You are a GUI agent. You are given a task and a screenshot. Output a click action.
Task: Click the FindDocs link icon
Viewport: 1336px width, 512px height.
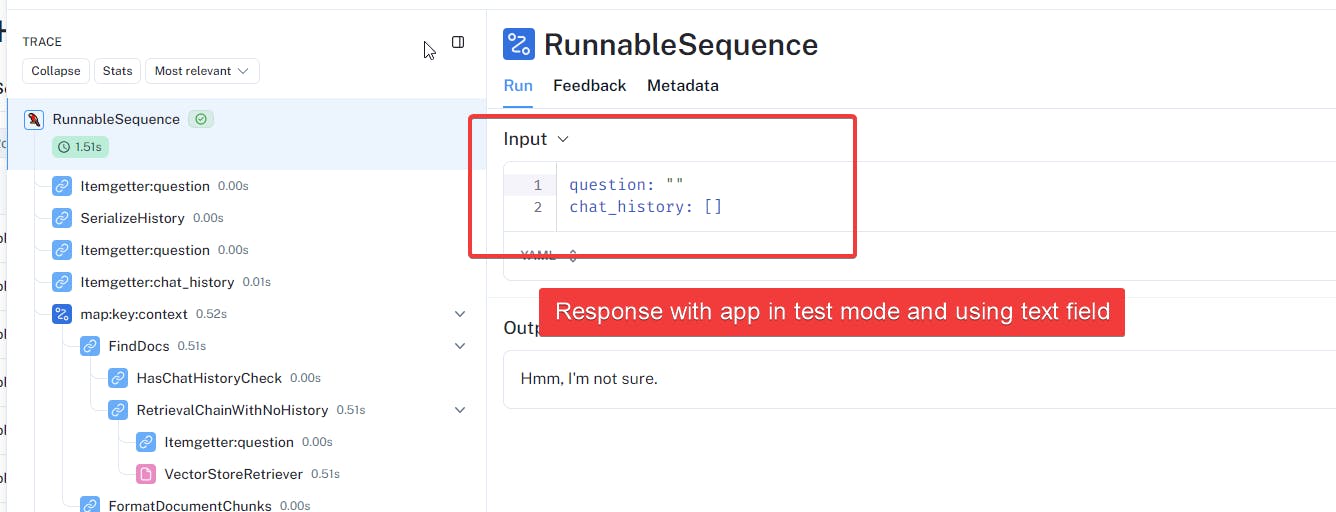point(90,346)
